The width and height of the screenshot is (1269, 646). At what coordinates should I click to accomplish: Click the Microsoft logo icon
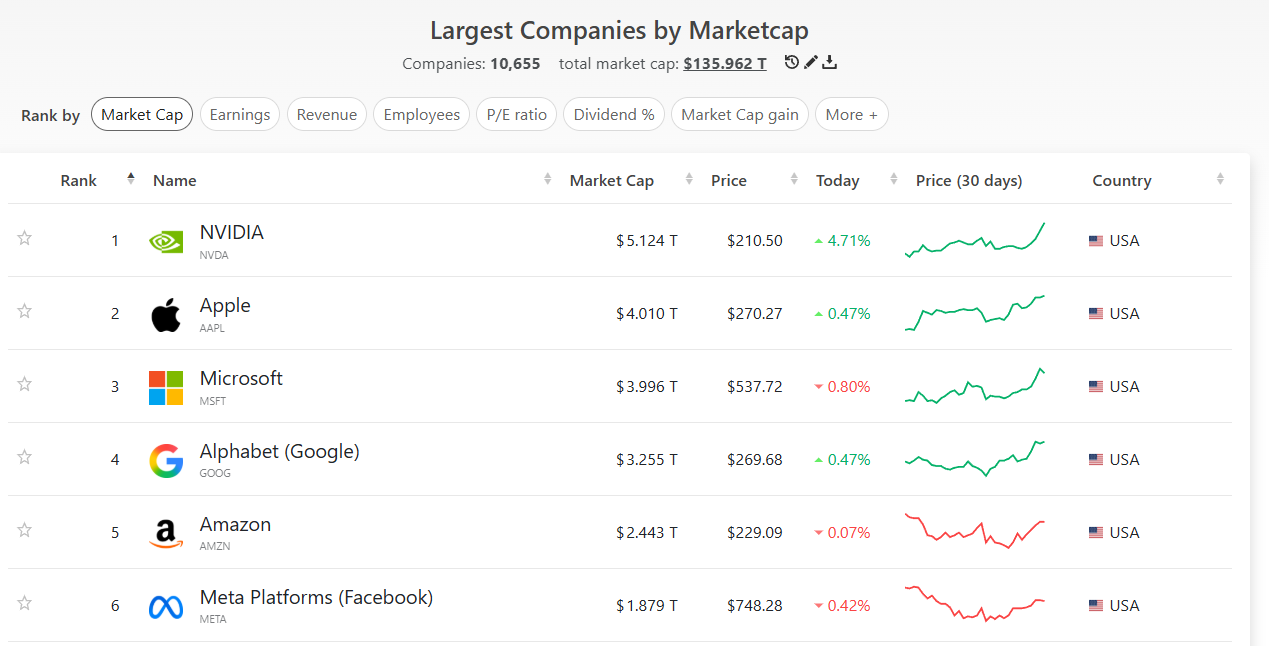click(166, 387)
